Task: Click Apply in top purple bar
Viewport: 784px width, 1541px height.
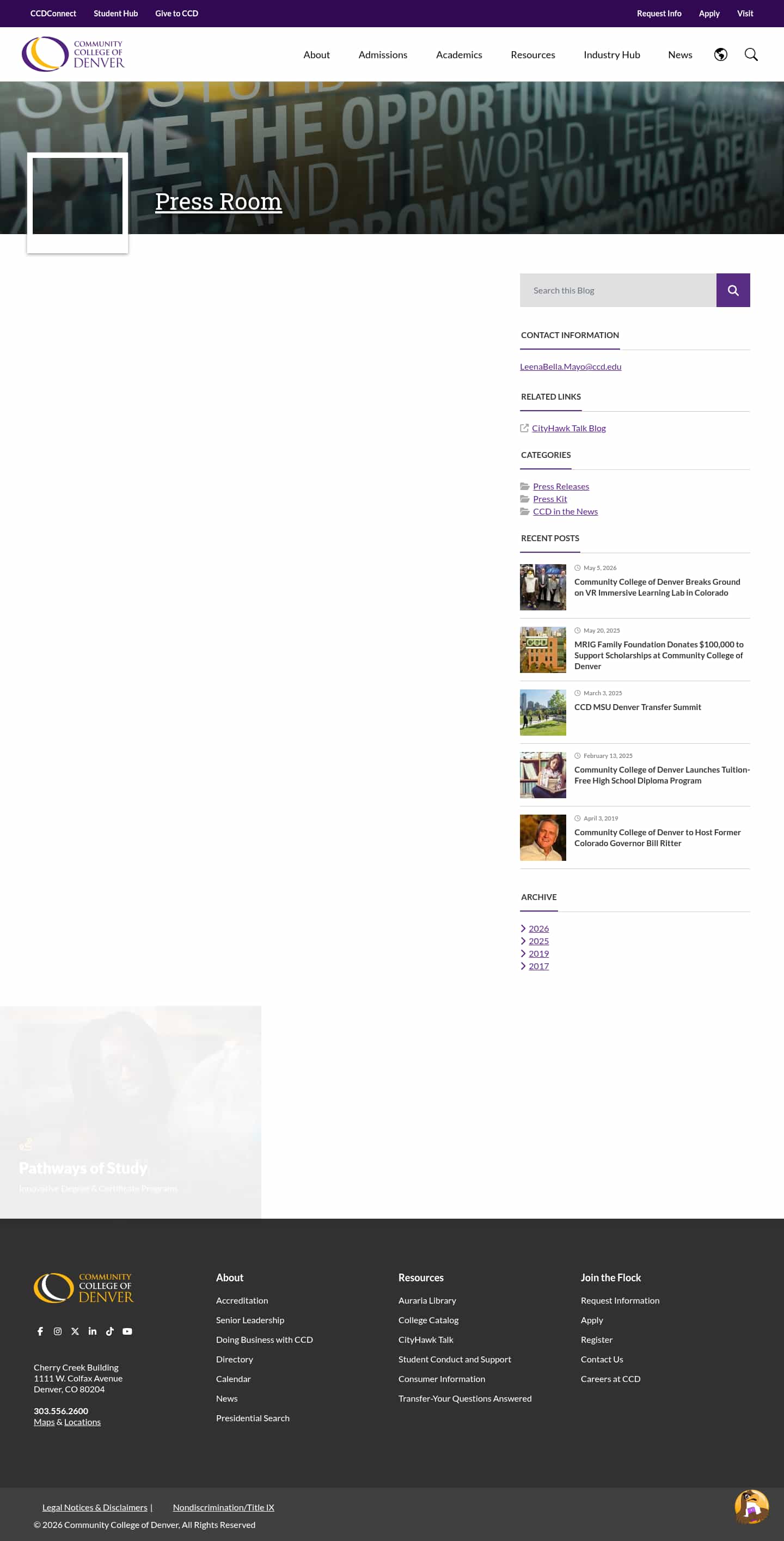Action: coord(709,13)
